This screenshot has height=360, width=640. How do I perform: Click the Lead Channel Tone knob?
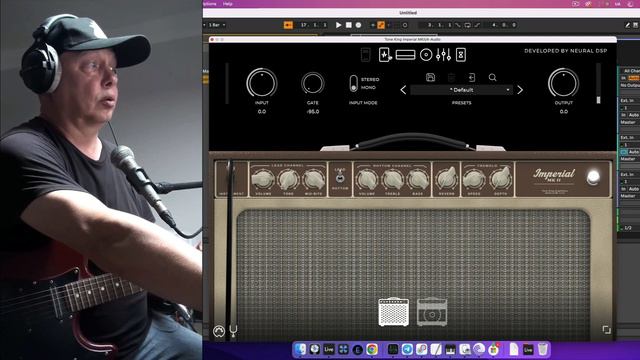[288, 179]
